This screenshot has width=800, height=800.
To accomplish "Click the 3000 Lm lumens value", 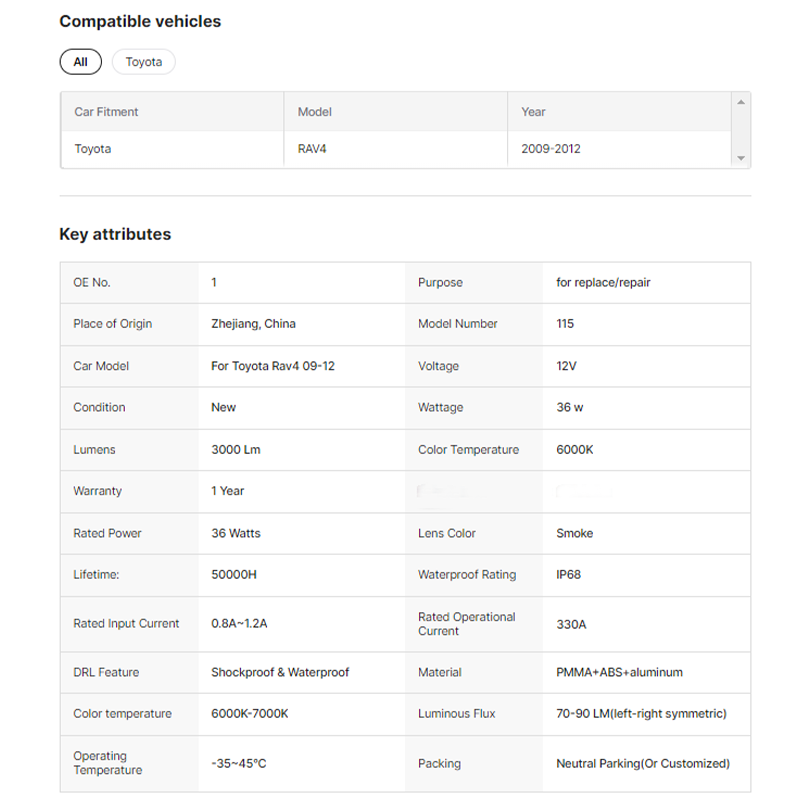I will pyautogui.click(x=236, y=450).
